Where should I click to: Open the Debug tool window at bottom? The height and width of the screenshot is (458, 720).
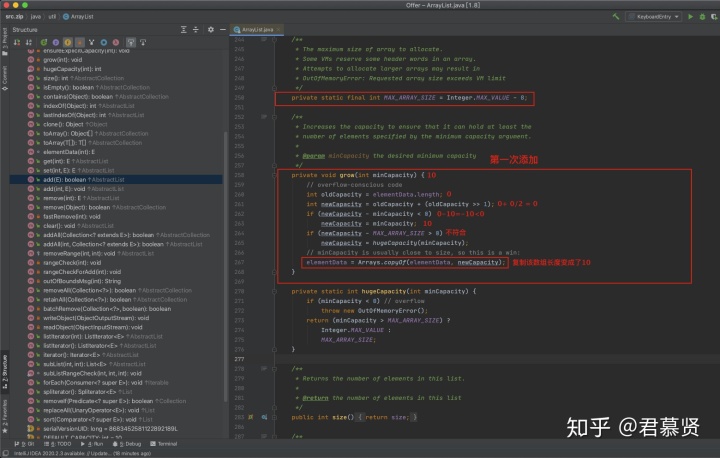point(127,444)
